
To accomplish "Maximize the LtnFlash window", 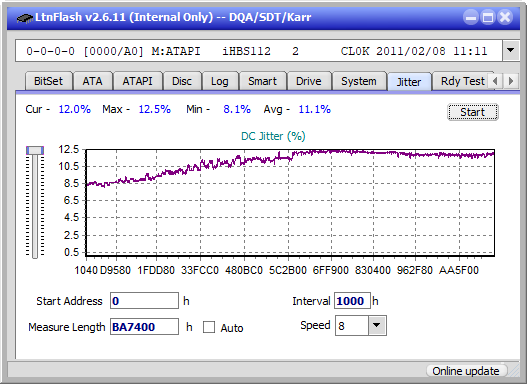I will point(488,17).
